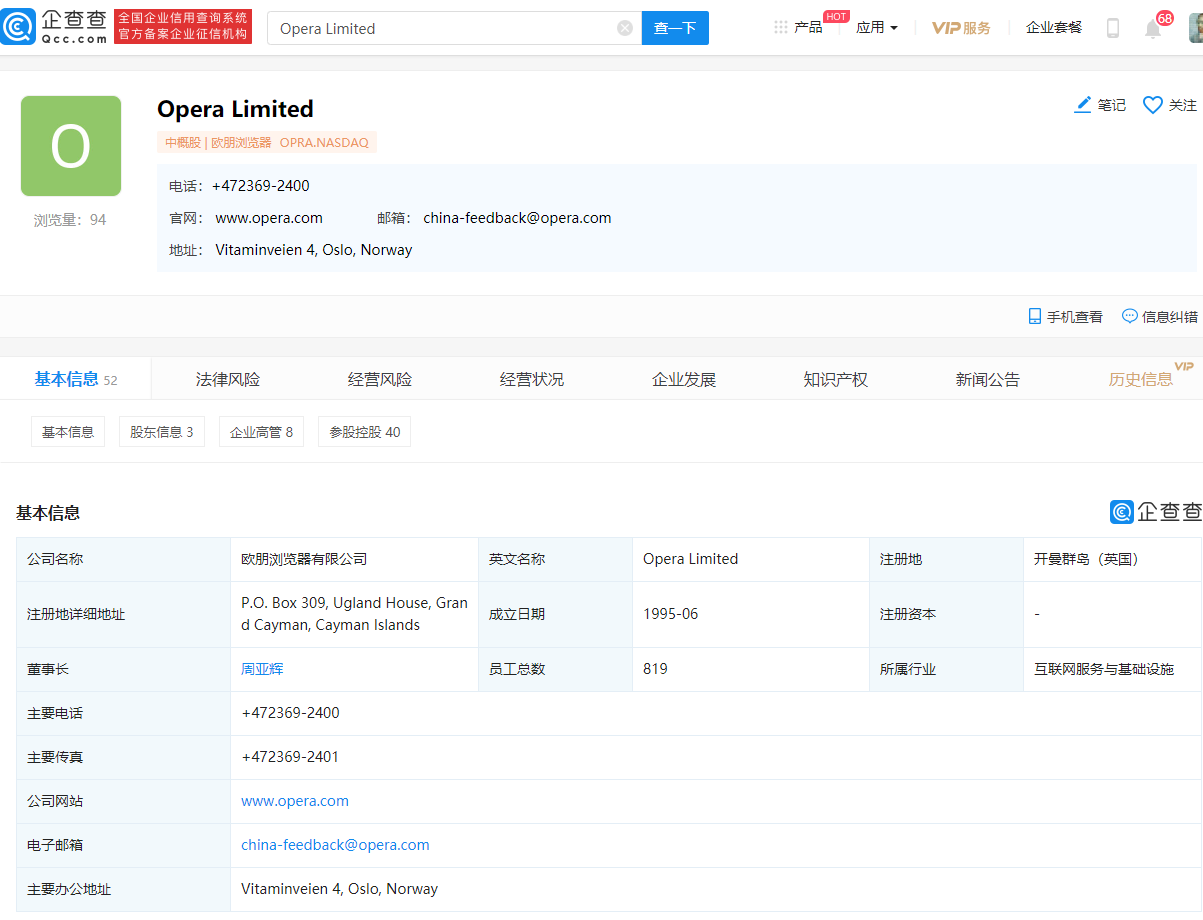Screen dimensions: 1203x920
Task: Open notifications bell icon
Action: 1153,29
